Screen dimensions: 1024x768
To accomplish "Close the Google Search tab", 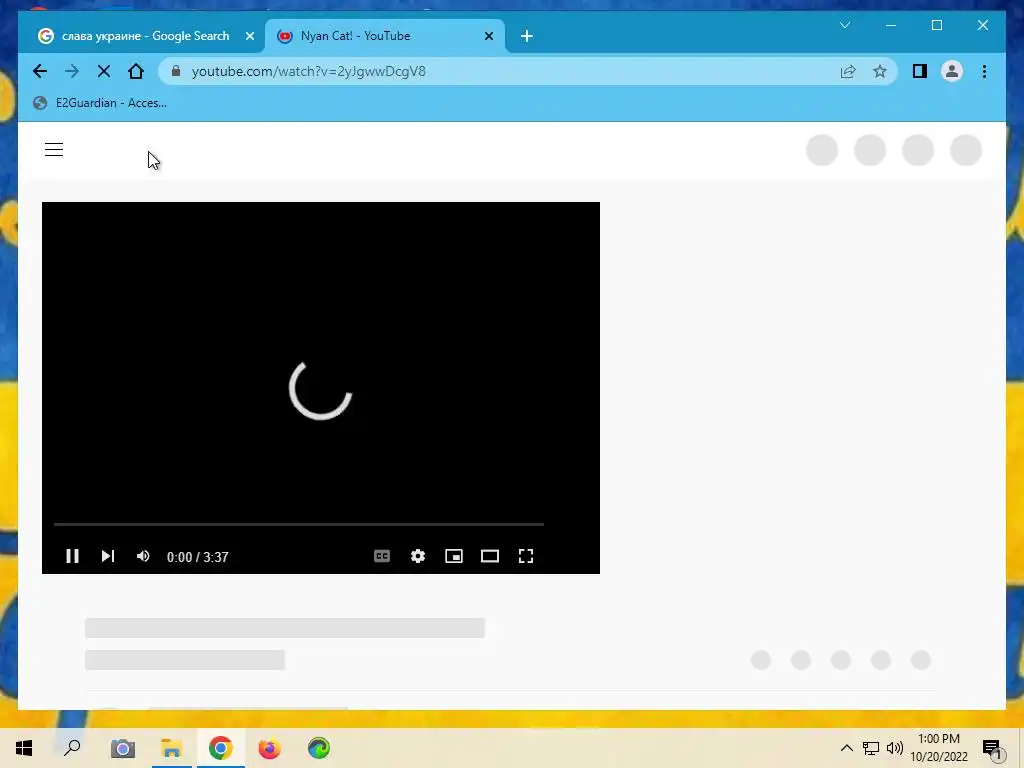I will pyautogui.click(x=249, y=36).
